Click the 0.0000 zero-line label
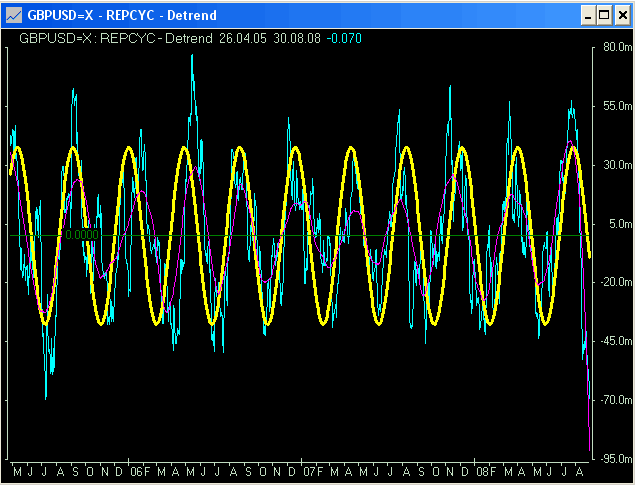The height and width of the screenshot is (485, 635). [82, 235]
